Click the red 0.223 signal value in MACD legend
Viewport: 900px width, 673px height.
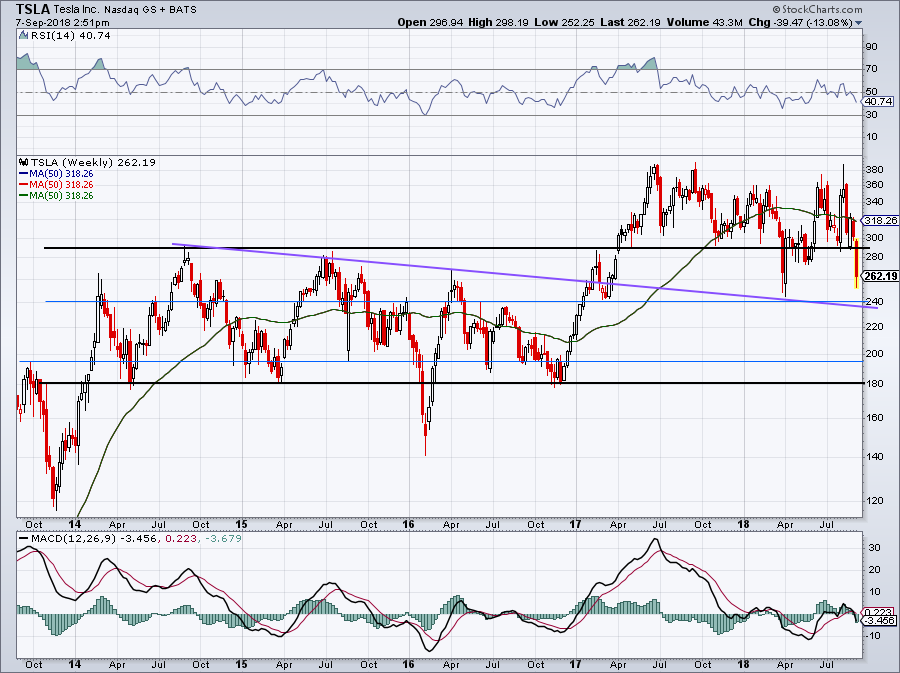(180, 539)
